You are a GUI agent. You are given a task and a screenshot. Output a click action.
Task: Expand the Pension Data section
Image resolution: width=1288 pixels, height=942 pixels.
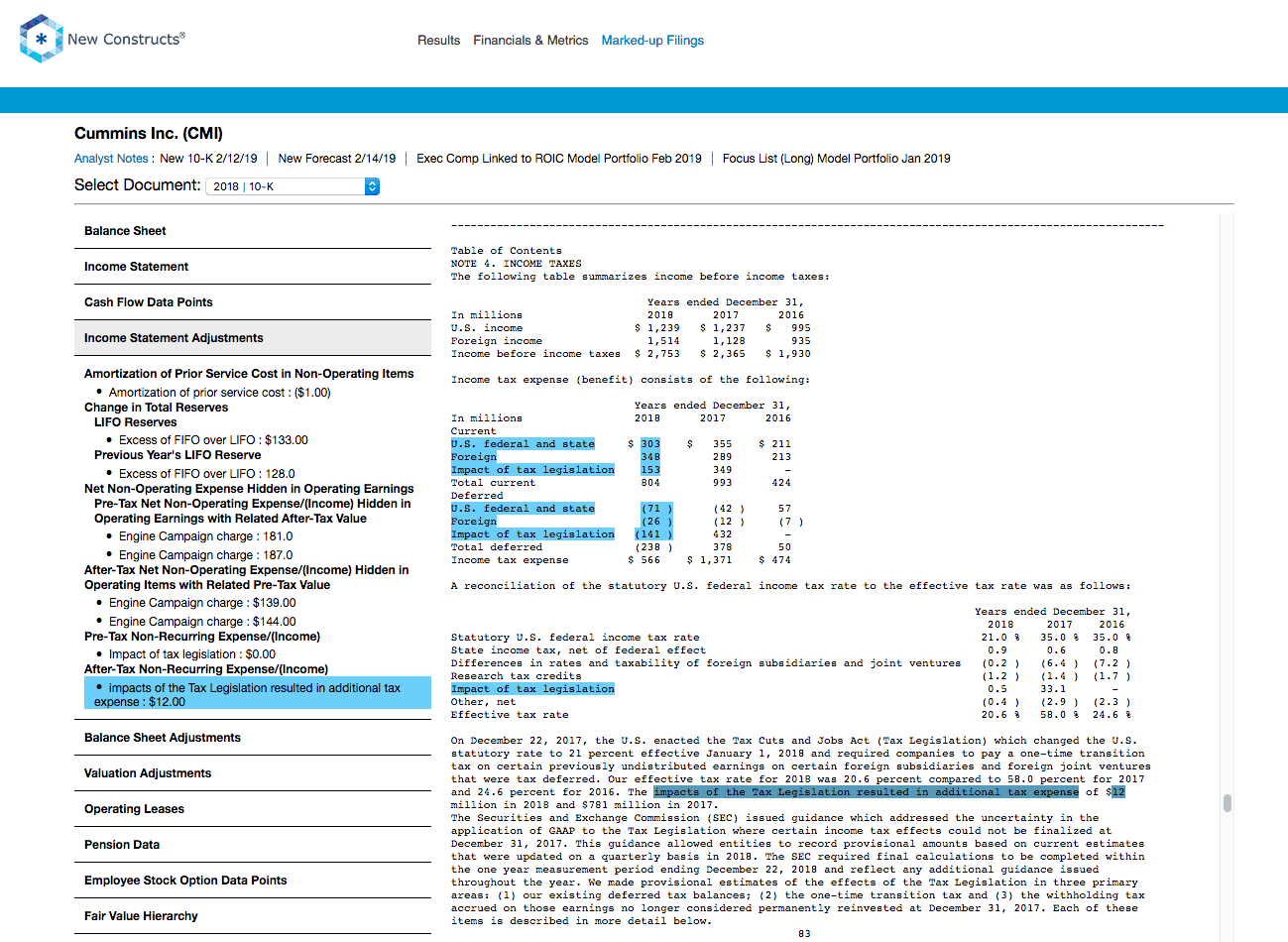click(x=253, y=845)
